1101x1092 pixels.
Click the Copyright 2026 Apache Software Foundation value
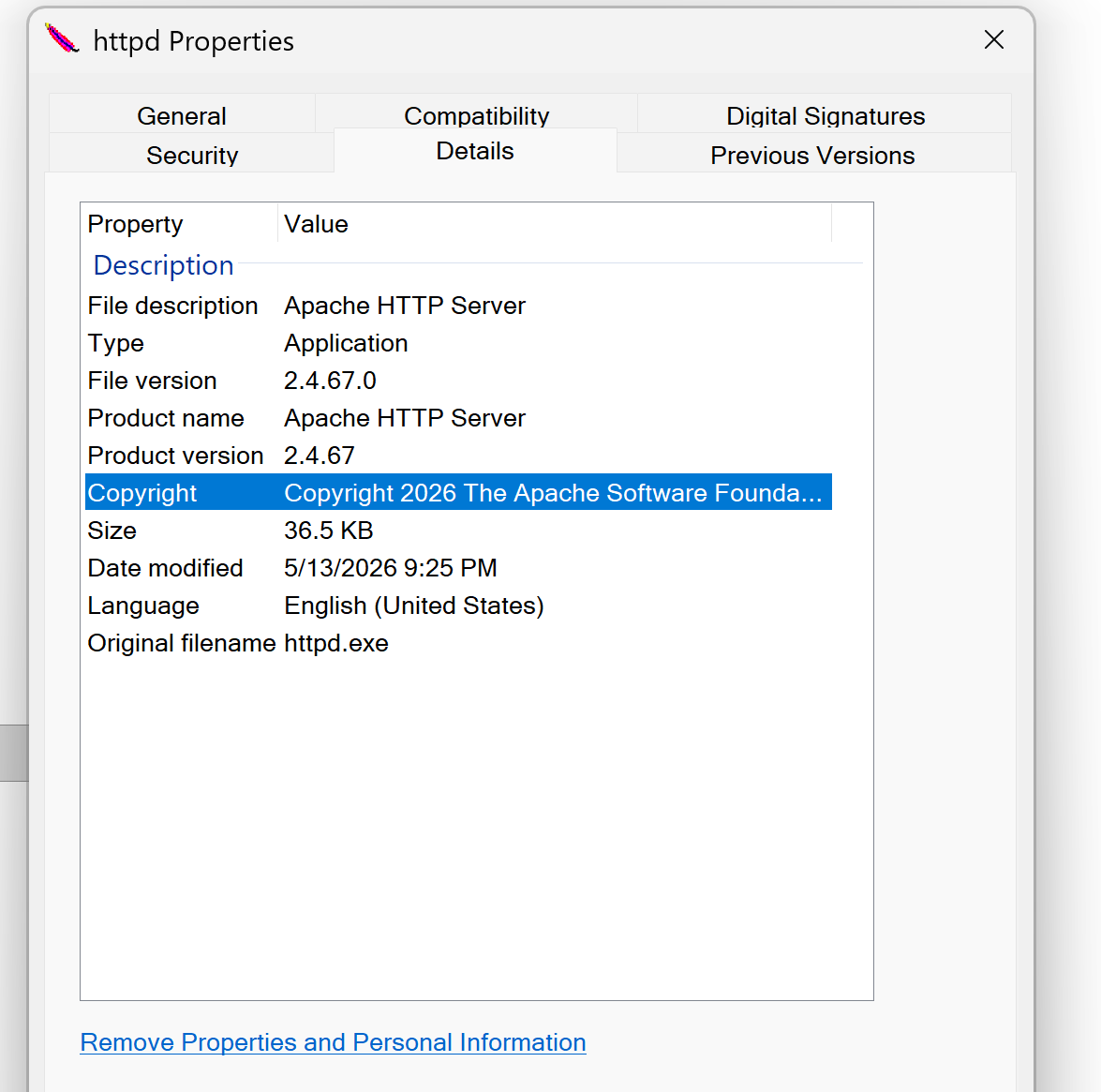(553, 492)
